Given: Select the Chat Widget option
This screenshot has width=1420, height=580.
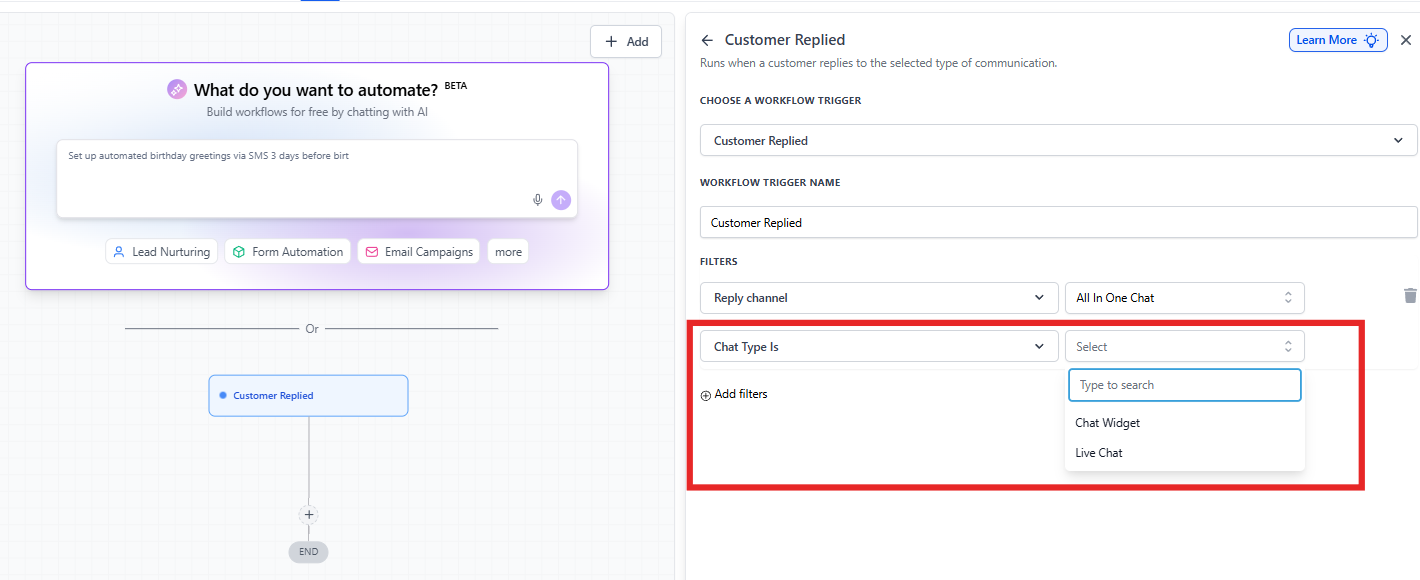Looking at the screenshot, I should pos(1107,423).
